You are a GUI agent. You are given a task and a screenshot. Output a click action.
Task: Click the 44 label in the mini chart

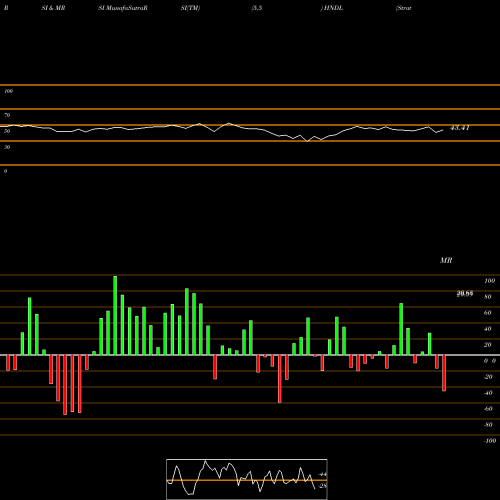[x=323, y=474]
